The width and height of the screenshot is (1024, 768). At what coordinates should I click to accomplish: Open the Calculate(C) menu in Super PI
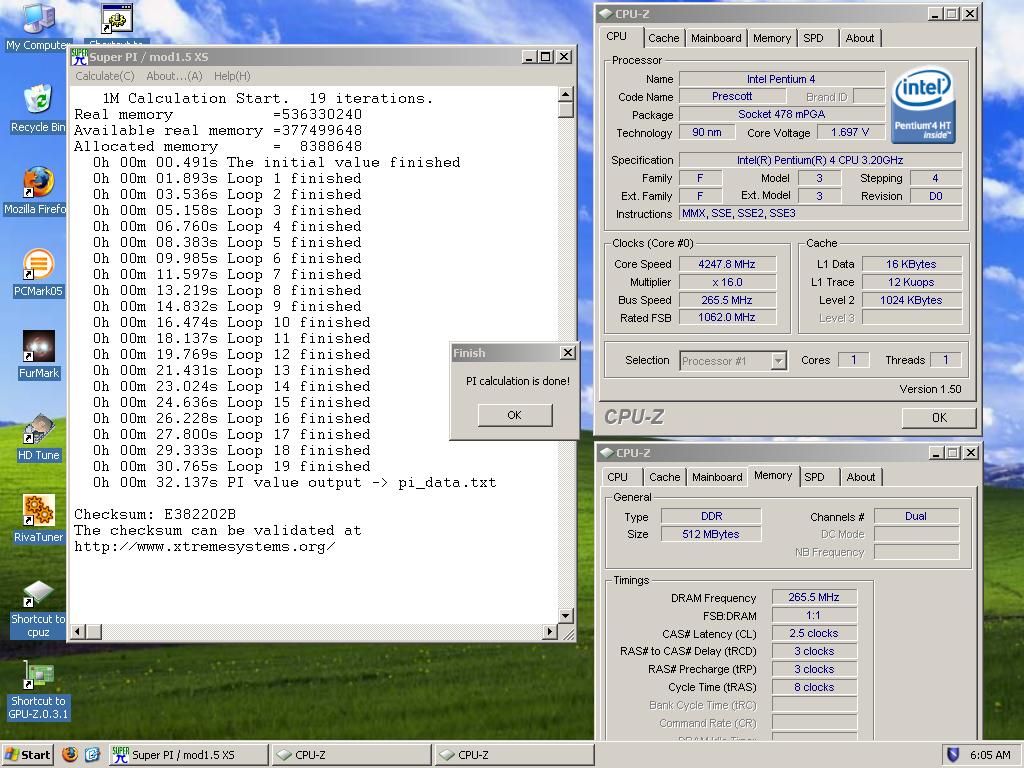104,76
